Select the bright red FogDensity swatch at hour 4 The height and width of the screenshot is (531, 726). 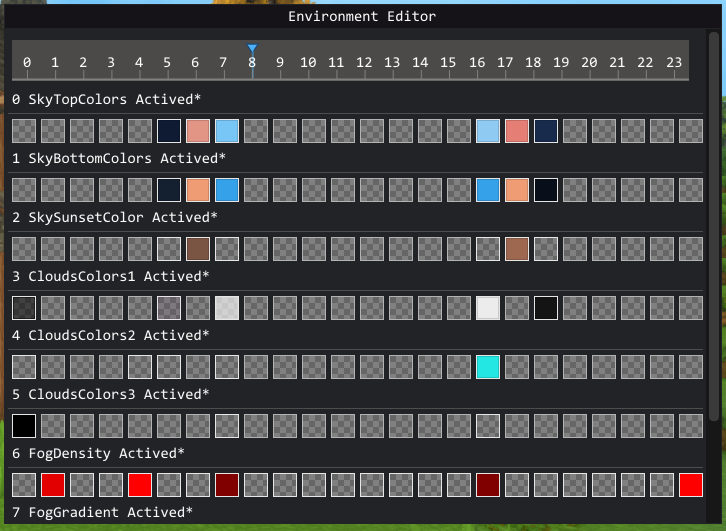pos(140,485)
